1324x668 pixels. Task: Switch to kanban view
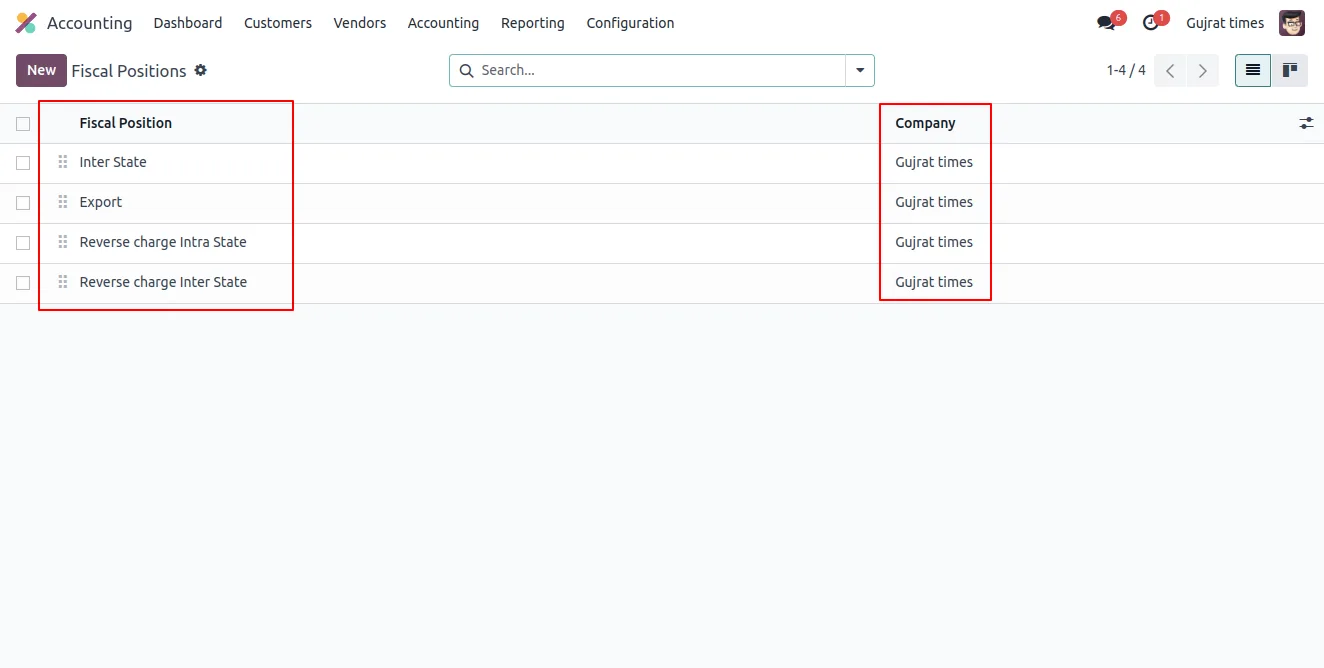pos(1290,70)
